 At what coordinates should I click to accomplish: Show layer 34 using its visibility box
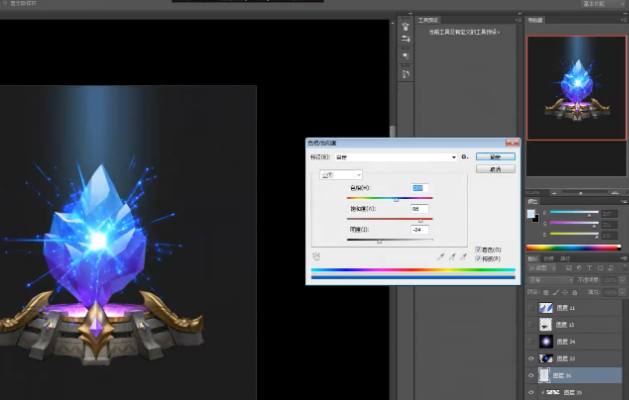(531, 341)
